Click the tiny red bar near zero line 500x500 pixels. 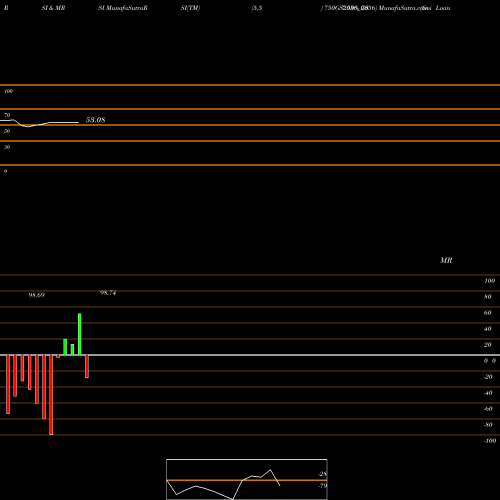[x=58, y=356]
